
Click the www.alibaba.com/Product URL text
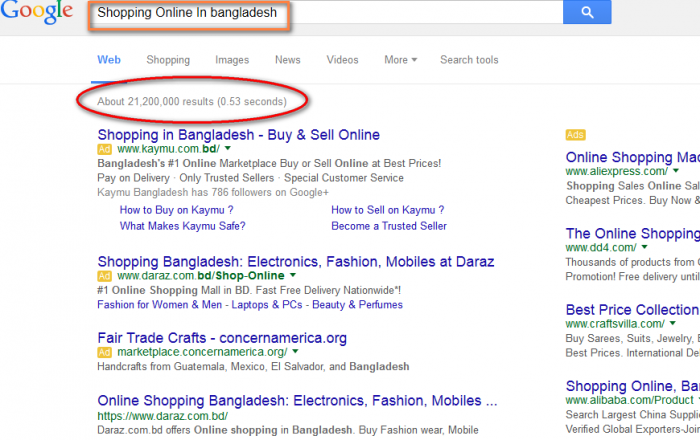629,400
